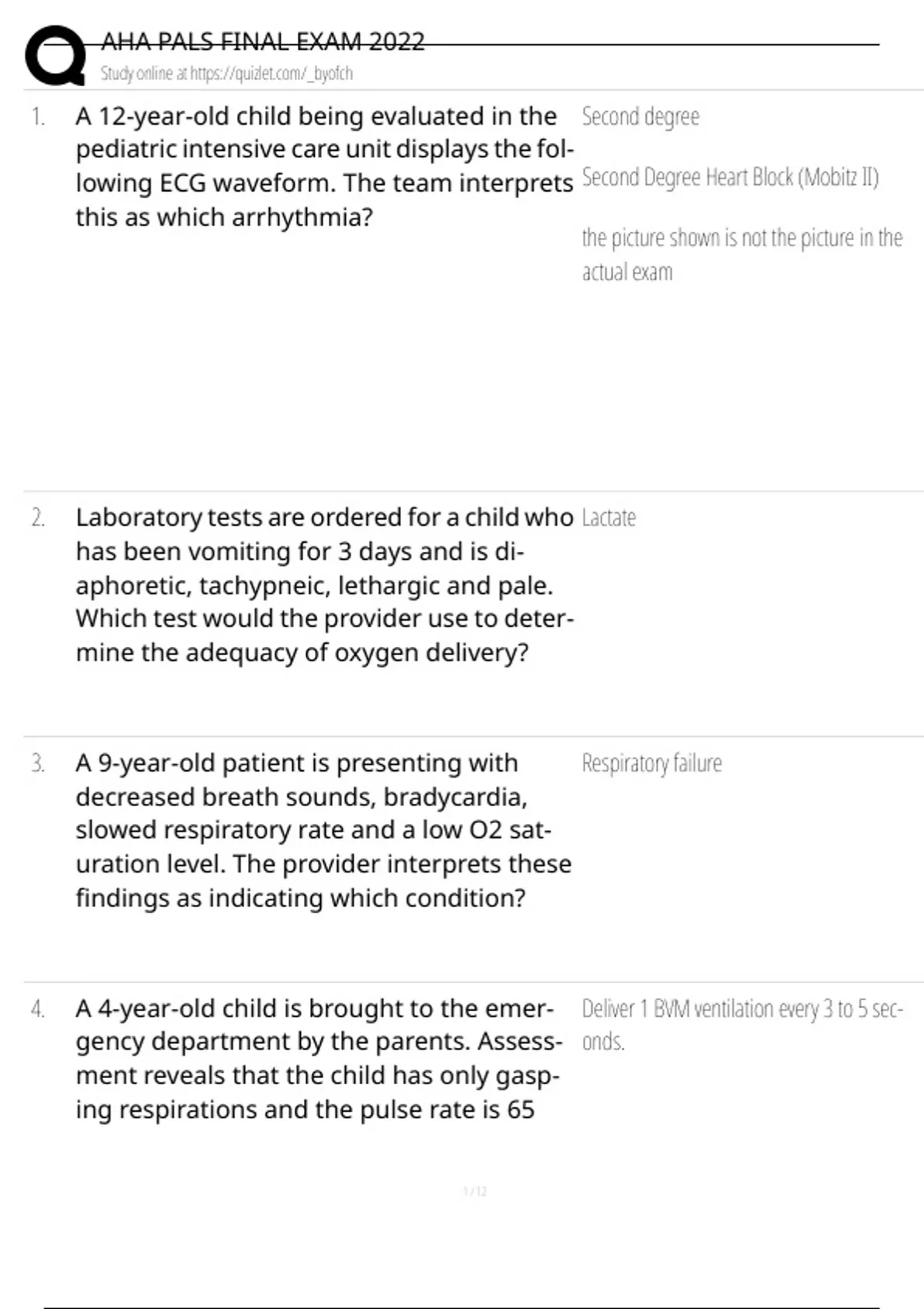Click the 'Lactate' answer
Screen dimensions: 924x1309
tap(608, 518)
